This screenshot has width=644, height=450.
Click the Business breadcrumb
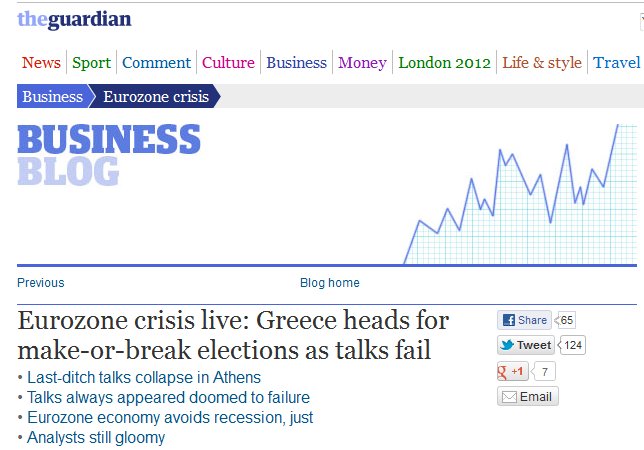tap(52, 97)
